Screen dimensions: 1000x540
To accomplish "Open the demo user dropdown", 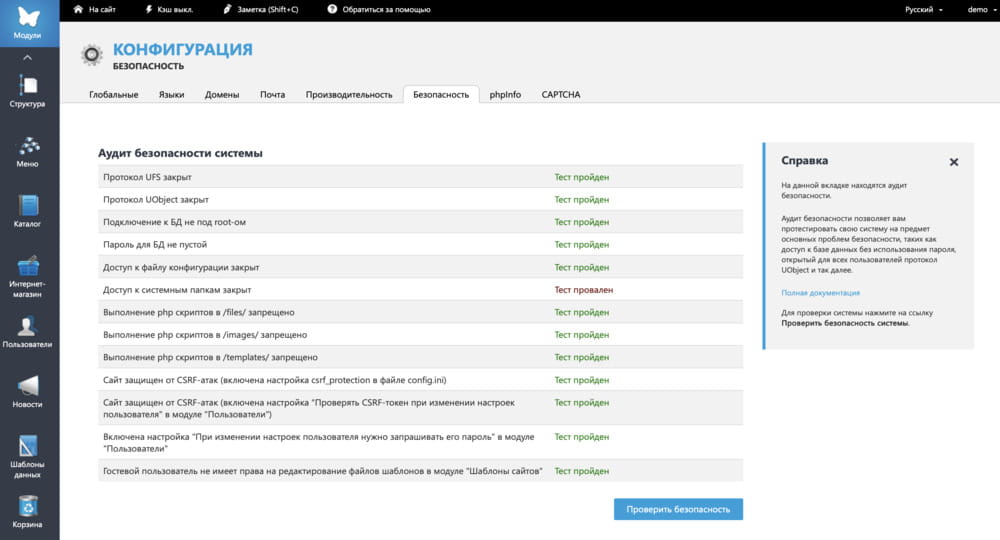I will coord(980,9).
